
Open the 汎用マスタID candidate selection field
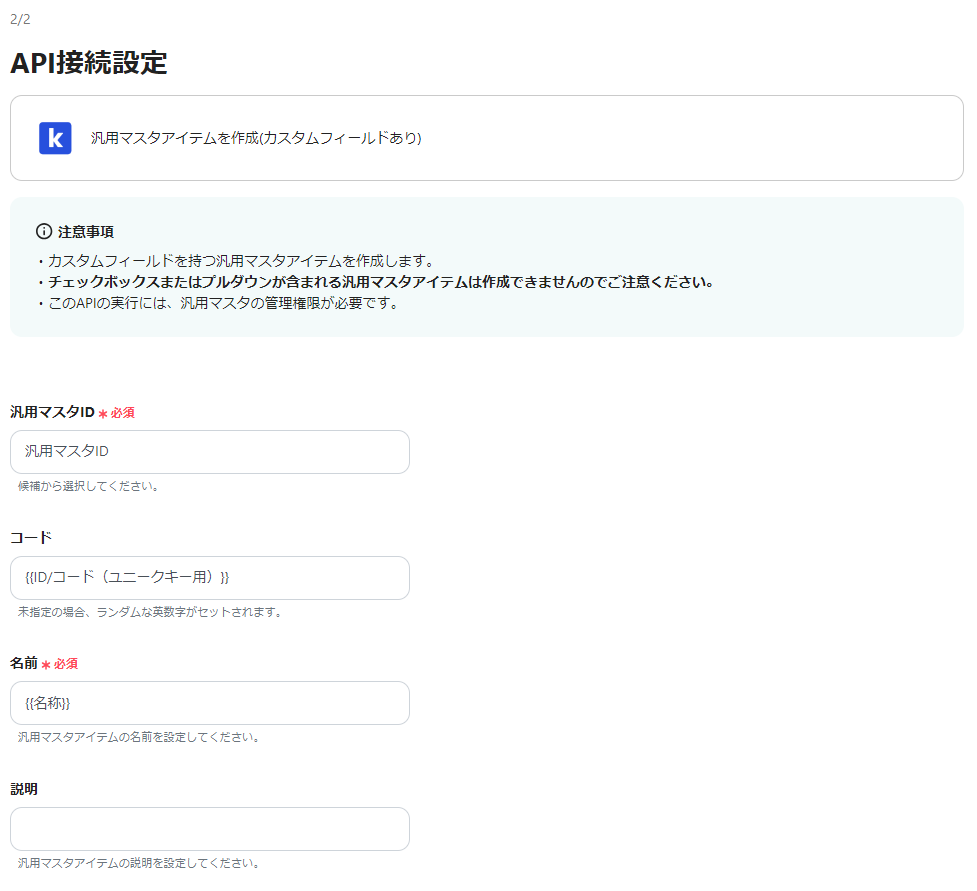point(208,452)
